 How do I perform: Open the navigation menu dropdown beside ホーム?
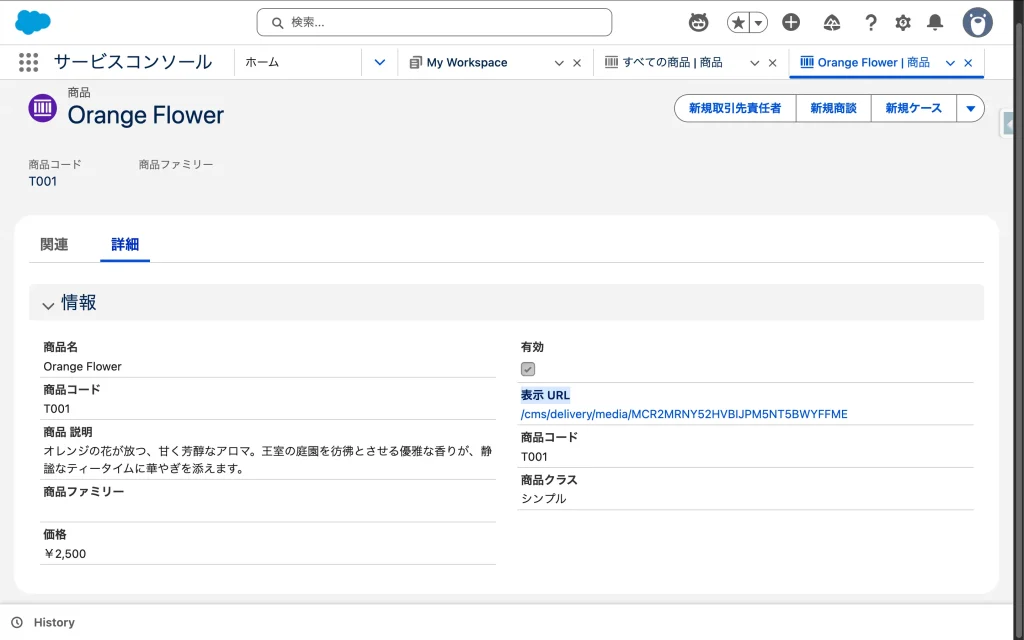[x=380, y=62]
